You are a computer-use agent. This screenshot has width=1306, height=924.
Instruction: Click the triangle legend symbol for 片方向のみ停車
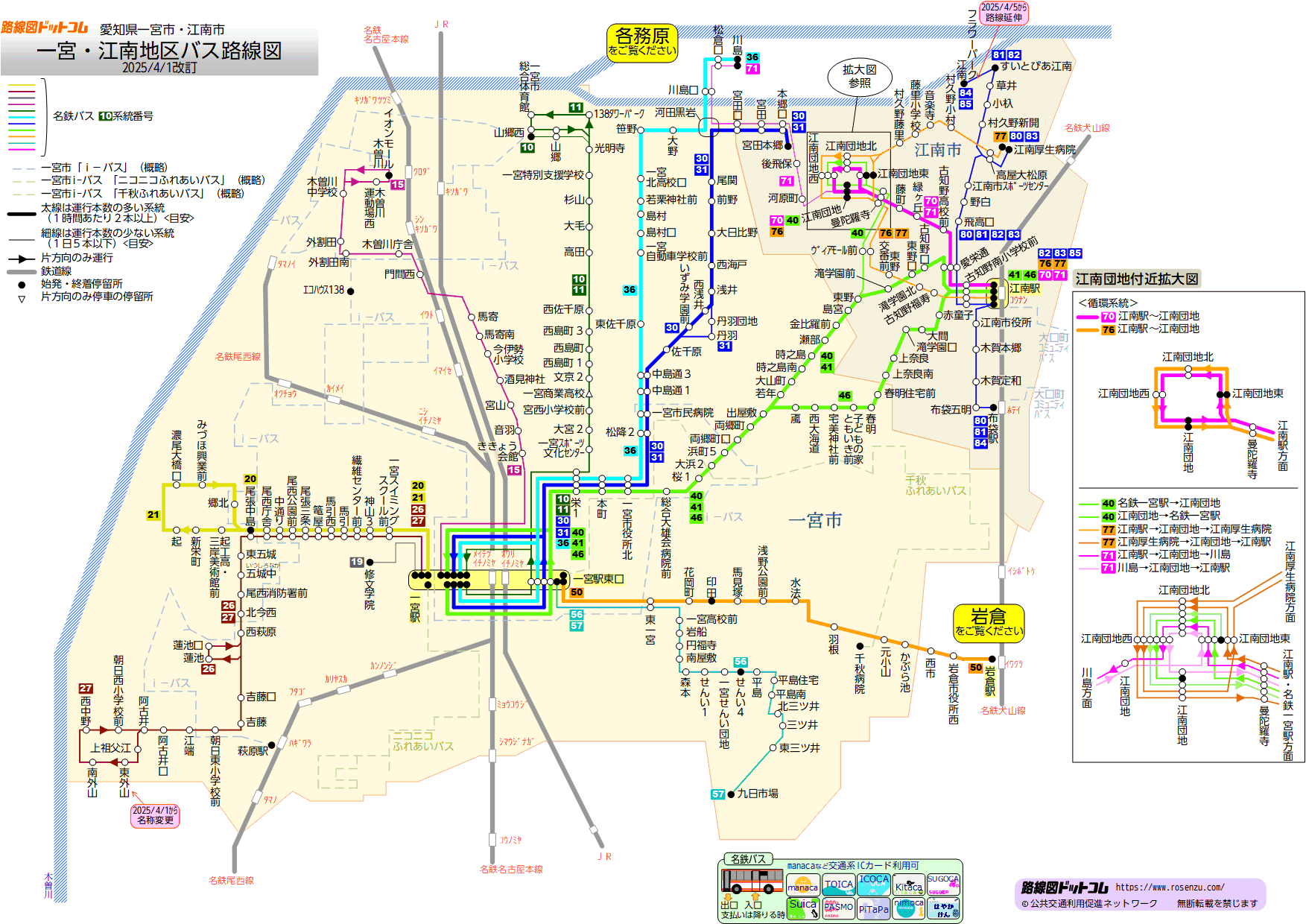point(22,299)
